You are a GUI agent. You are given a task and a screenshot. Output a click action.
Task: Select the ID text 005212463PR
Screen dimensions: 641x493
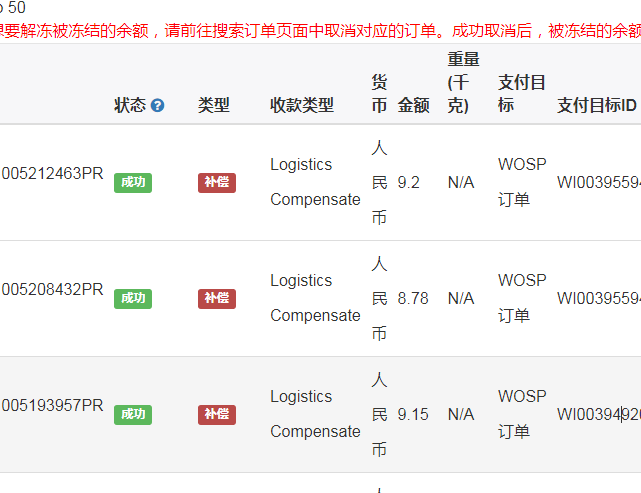52,174
